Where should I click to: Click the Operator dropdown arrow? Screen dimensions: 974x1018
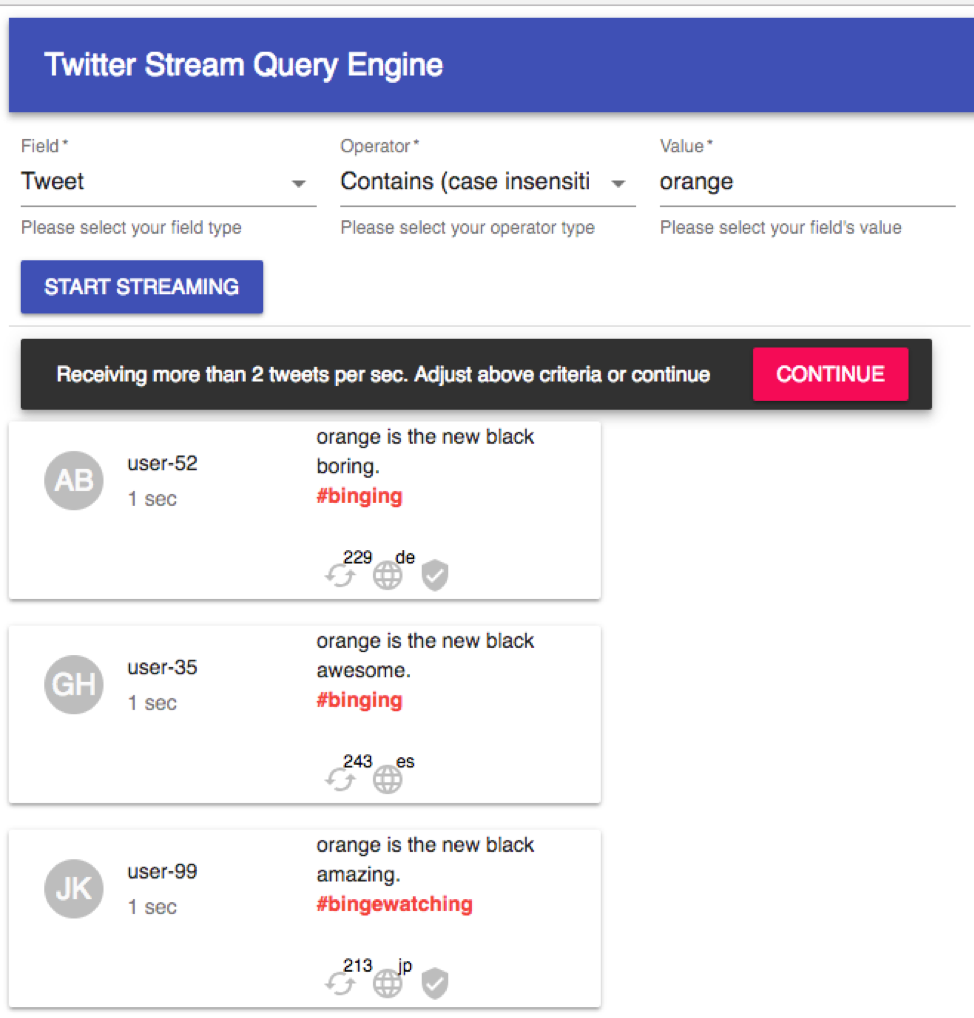coord(618,184)
